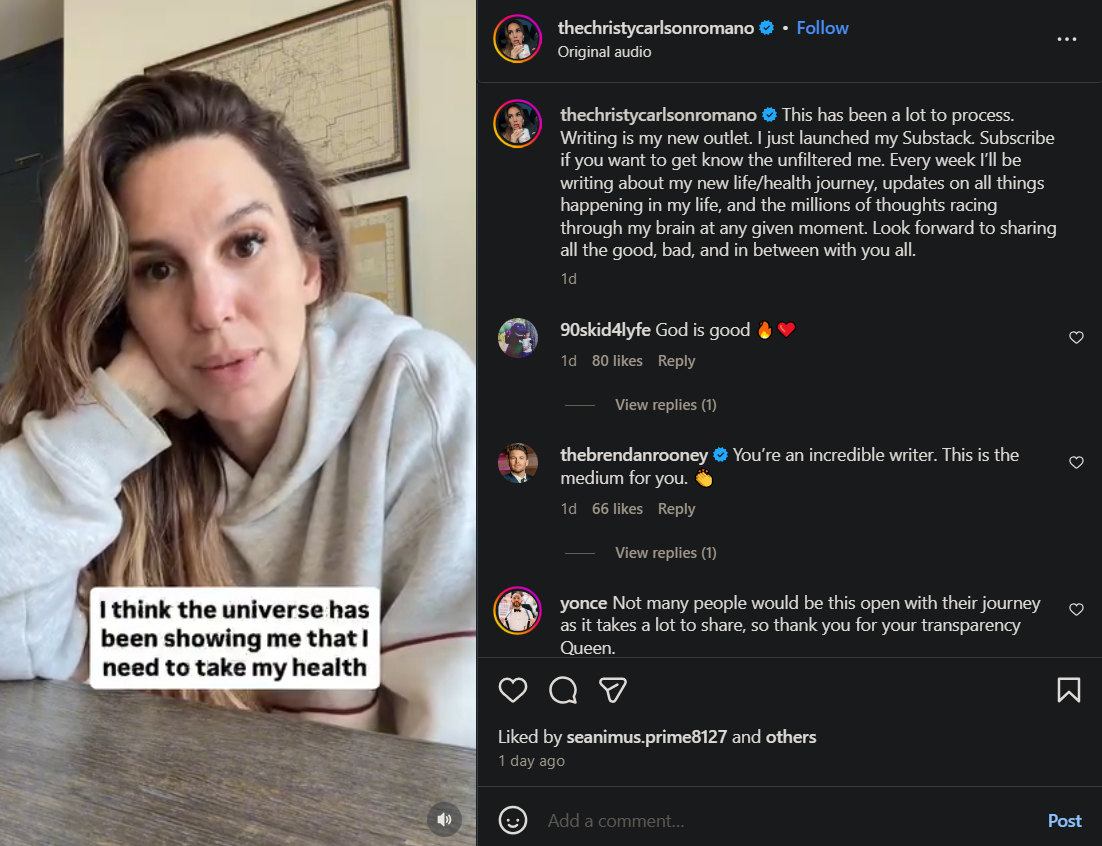Expand replies under thebrendanrooney's comment
This screenshot has width=1102, height=846.
click(x=665, y=553)
